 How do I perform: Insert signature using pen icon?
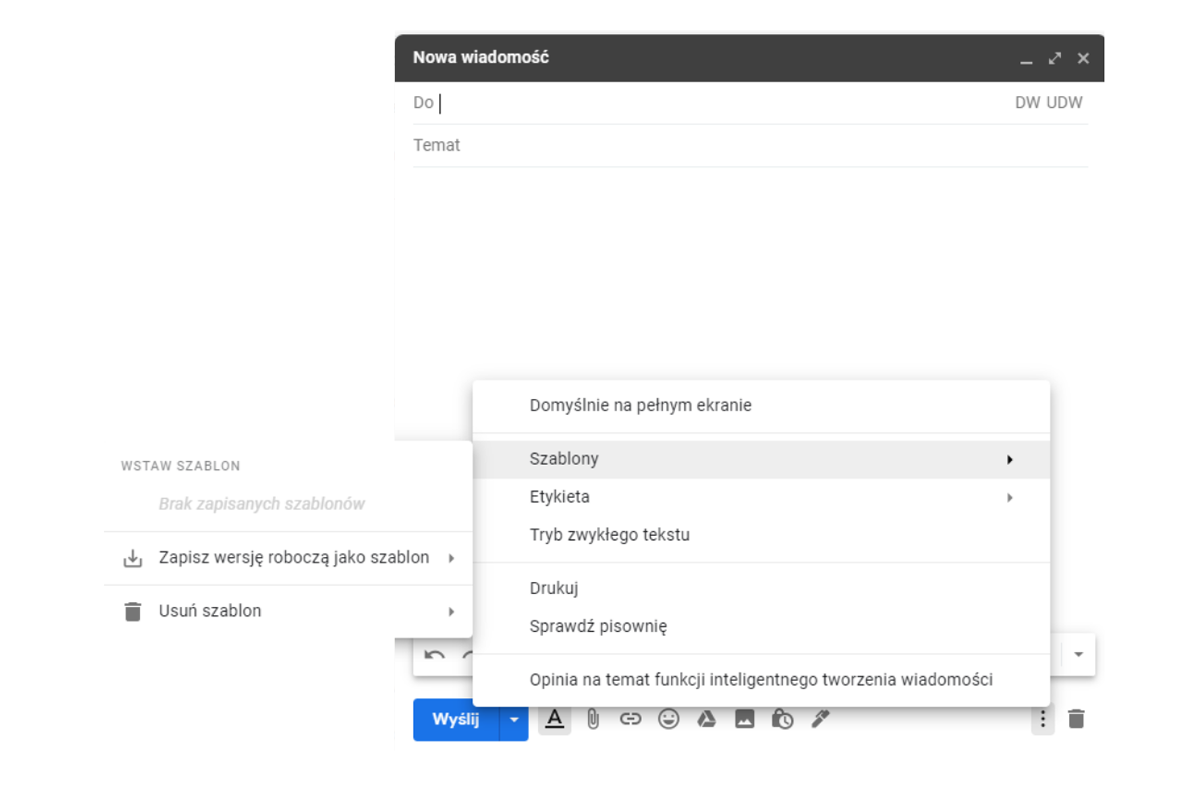[820, 719]
